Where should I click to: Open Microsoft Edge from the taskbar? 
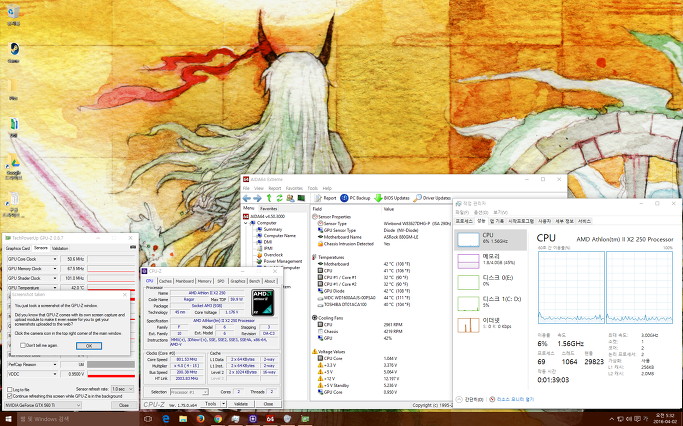point(166,419)
